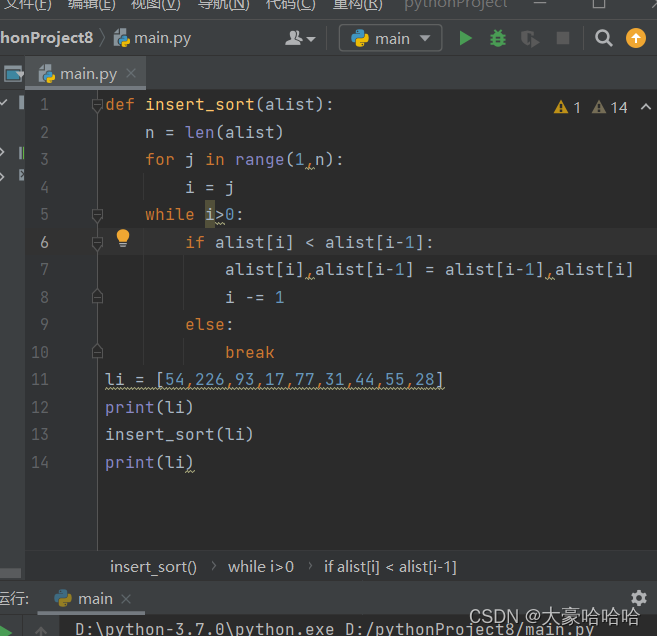Collapse the insert_sort function fold marker
The width and height of the screenshot is (657, 636).
97,105
